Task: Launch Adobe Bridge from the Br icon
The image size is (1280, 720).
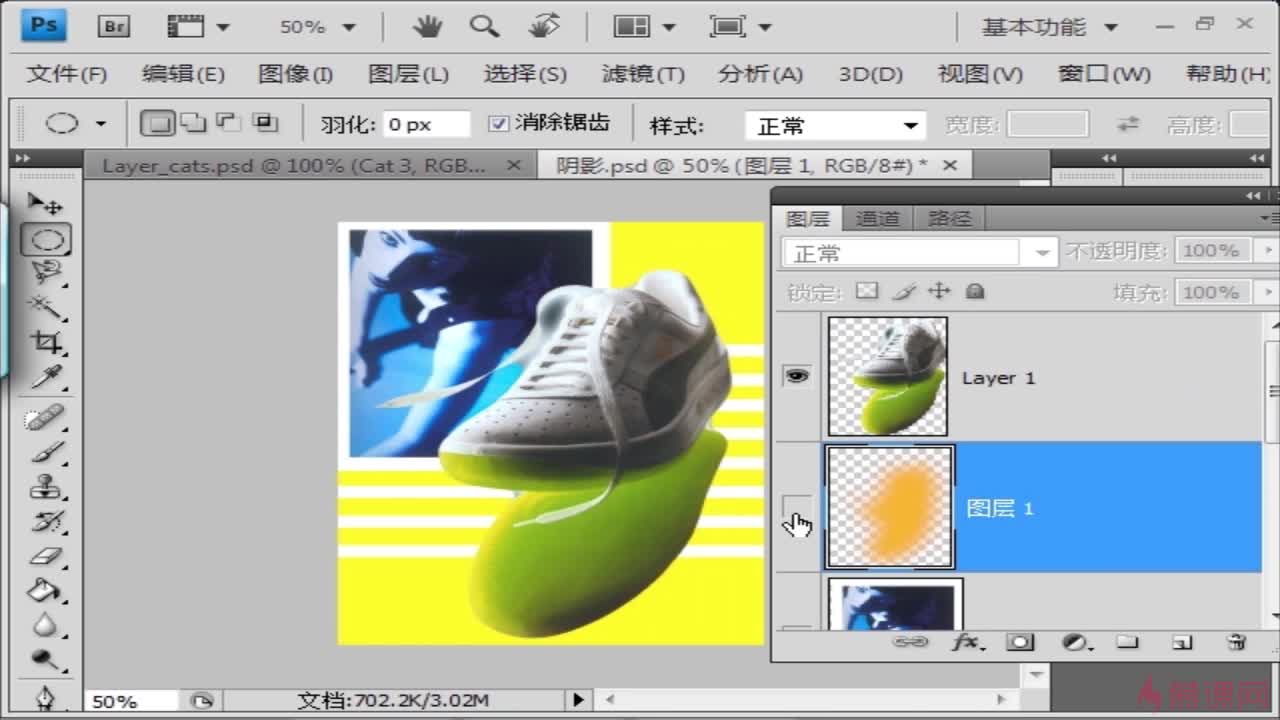Action: [x=114, y=26]
